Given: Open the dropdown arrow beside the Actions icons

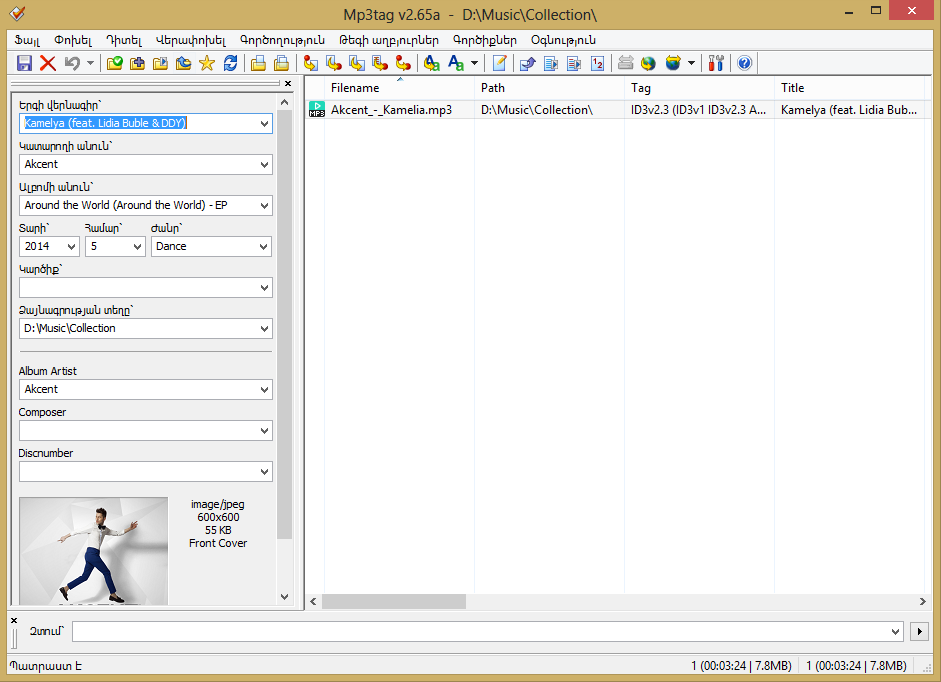Looking at the screenshot, I should click(x=474, y=63).
